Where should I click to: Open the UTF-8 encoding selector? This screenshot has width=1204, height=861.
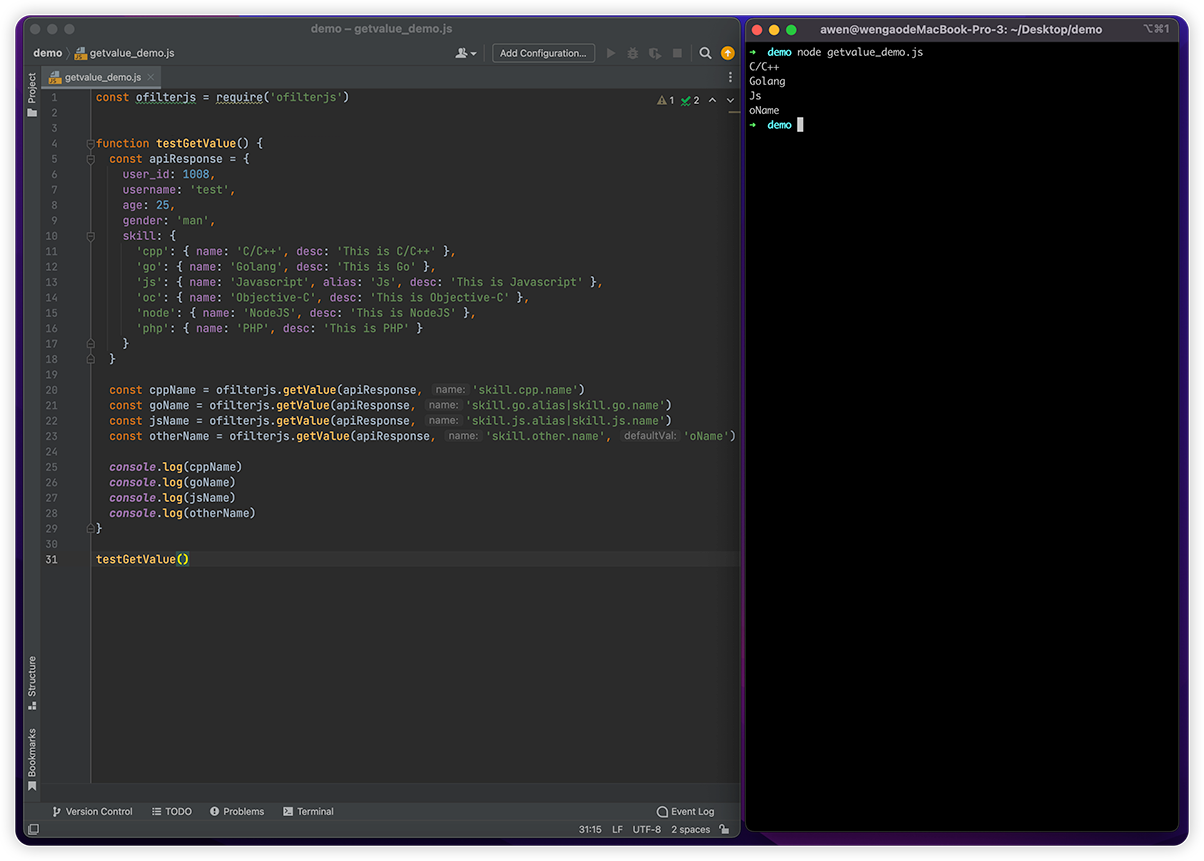646,829
